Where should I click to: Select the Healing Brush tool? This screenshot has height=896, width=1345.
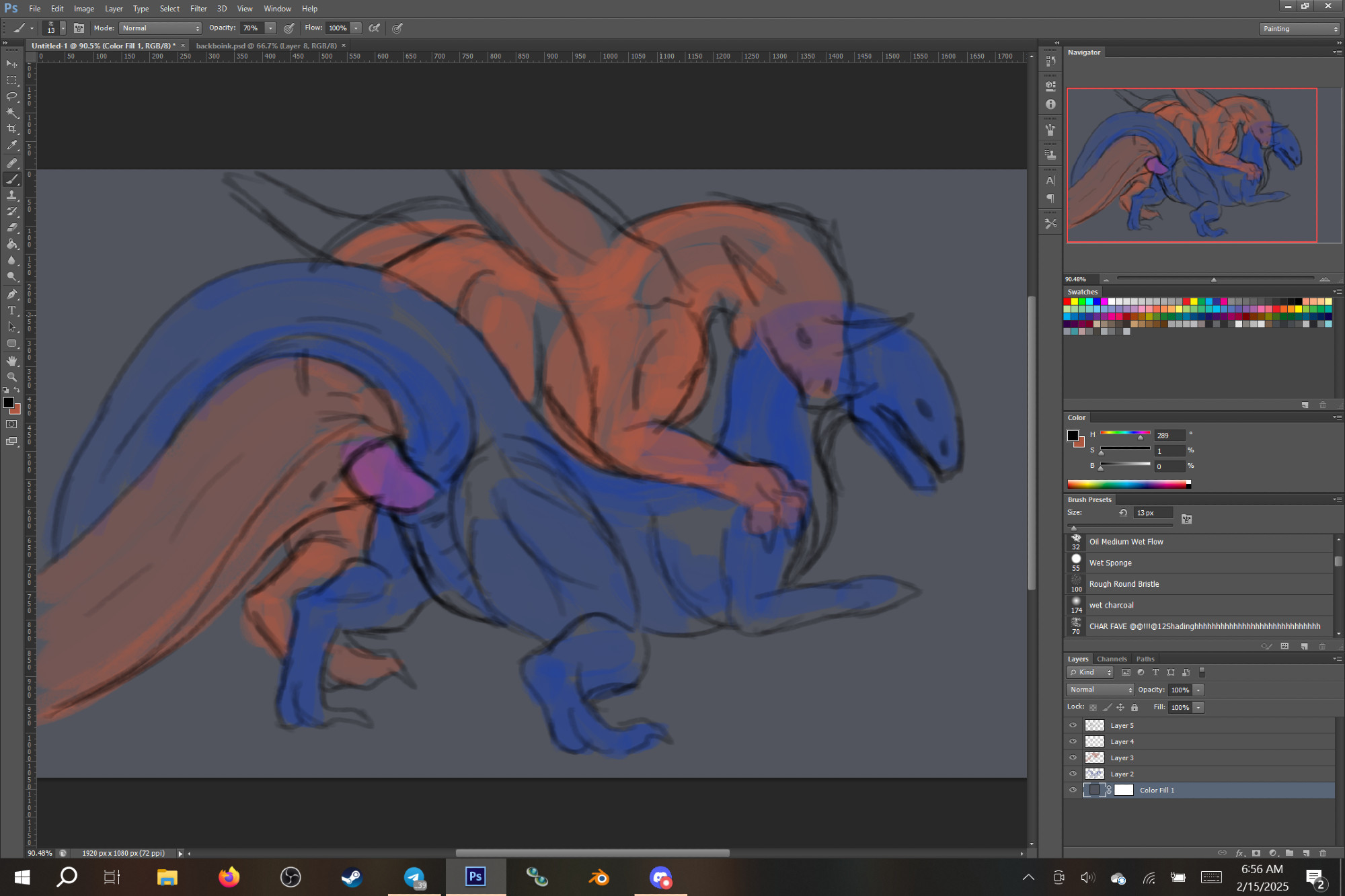click(x=12, y=163)
